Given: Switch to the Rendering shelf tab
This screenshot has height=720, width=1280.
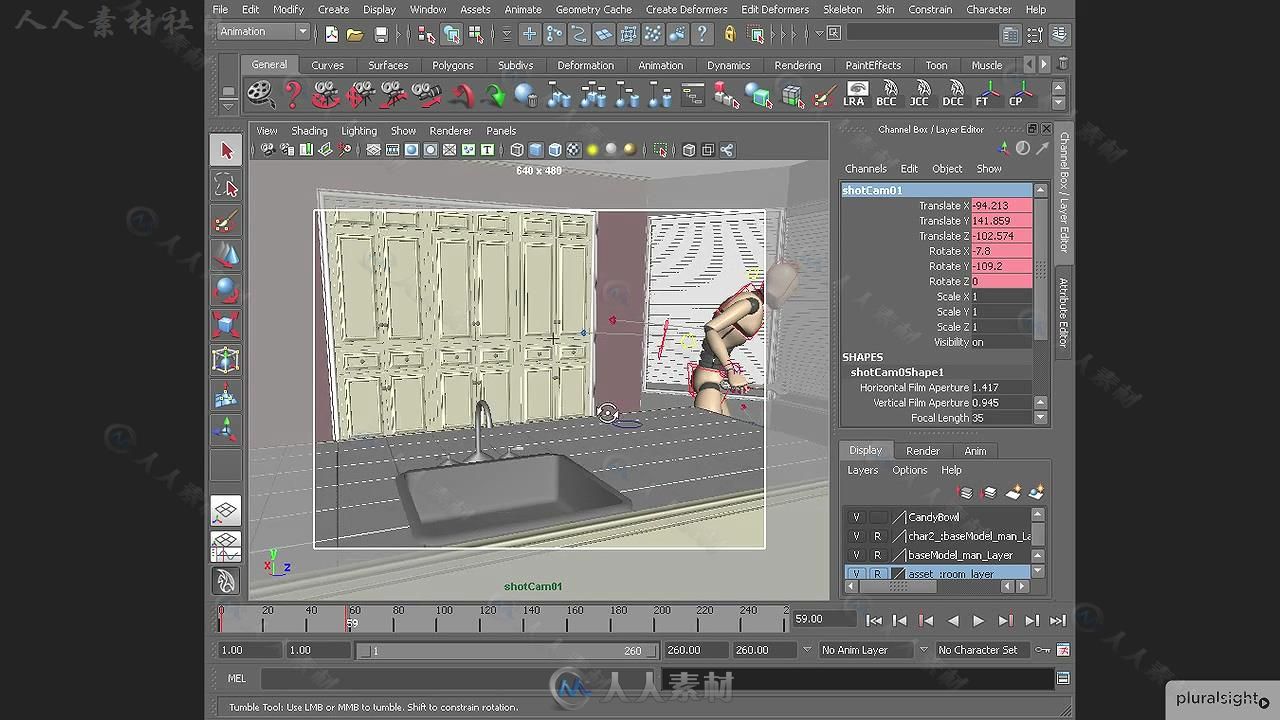Looking at the screenshot, I should coord(798,65).
